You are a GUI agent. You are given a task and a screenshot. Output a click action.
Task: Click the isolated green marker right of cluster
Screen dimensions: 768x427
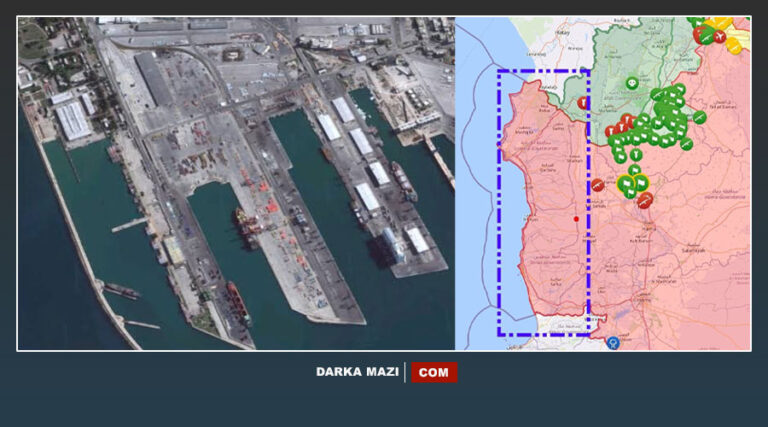click(x=699, y=117)
